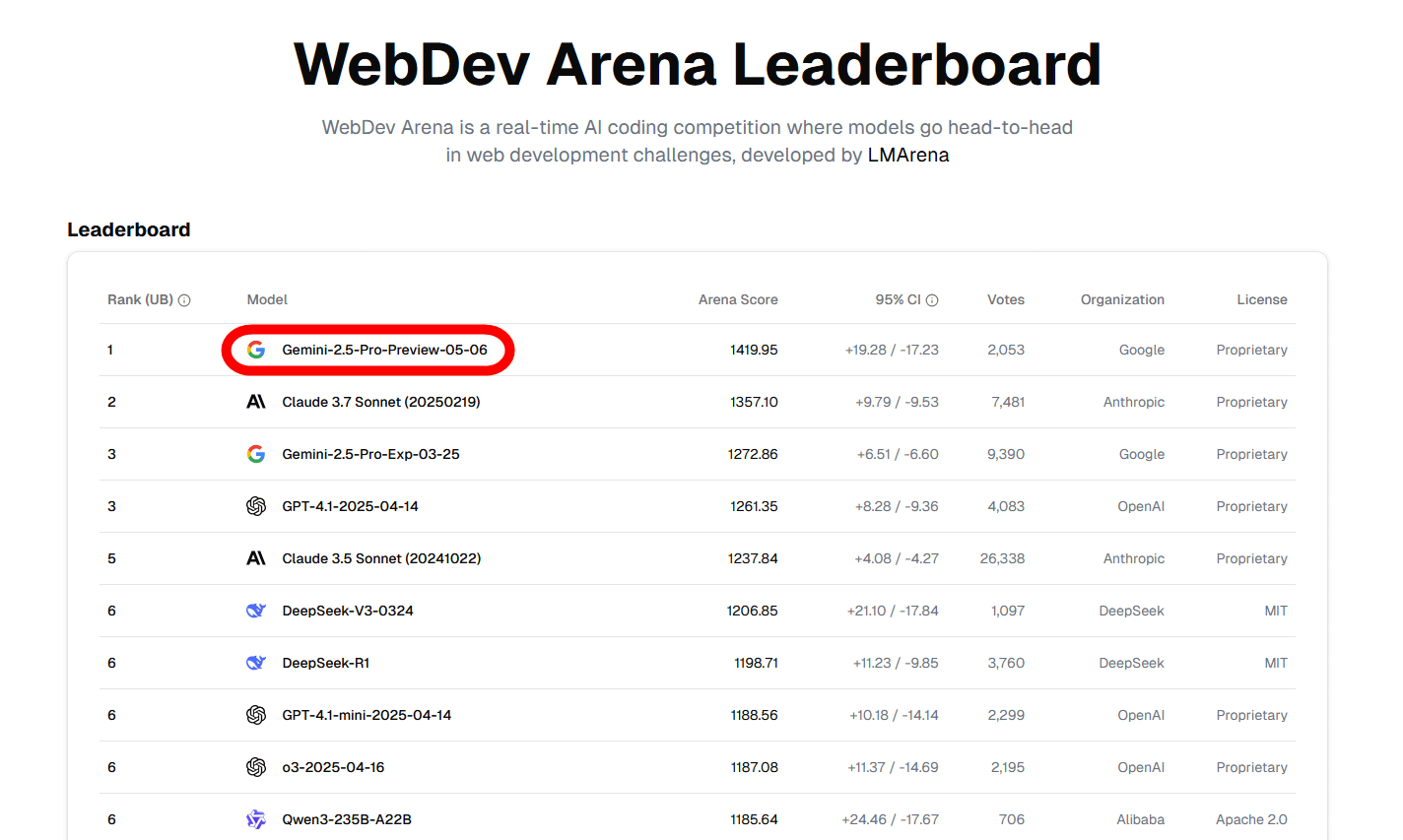Viewport: 1403px width, 840px height.
Task: Click the vote count 26,338
Action: (1002, 558)
